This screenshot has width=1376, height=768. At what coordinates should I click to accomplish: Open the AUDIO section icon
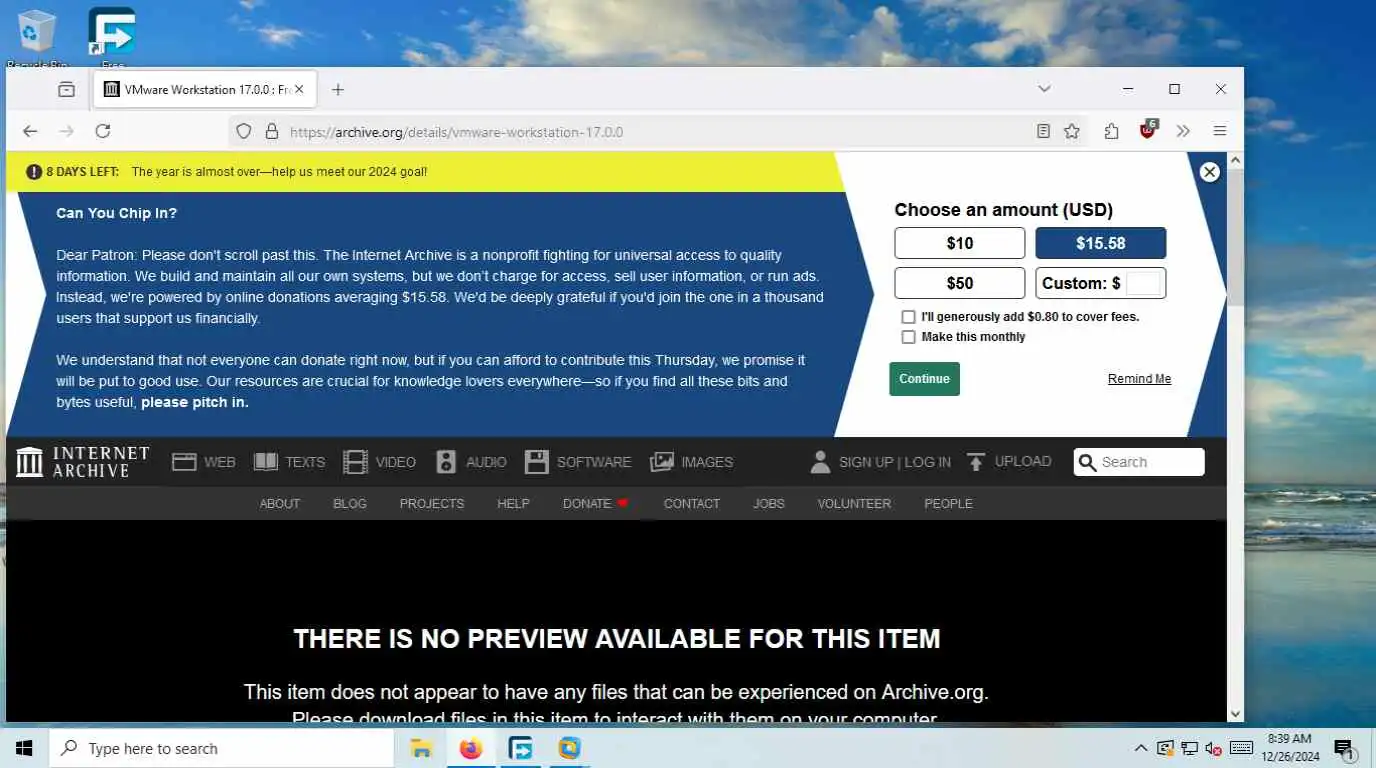[446, 462]
